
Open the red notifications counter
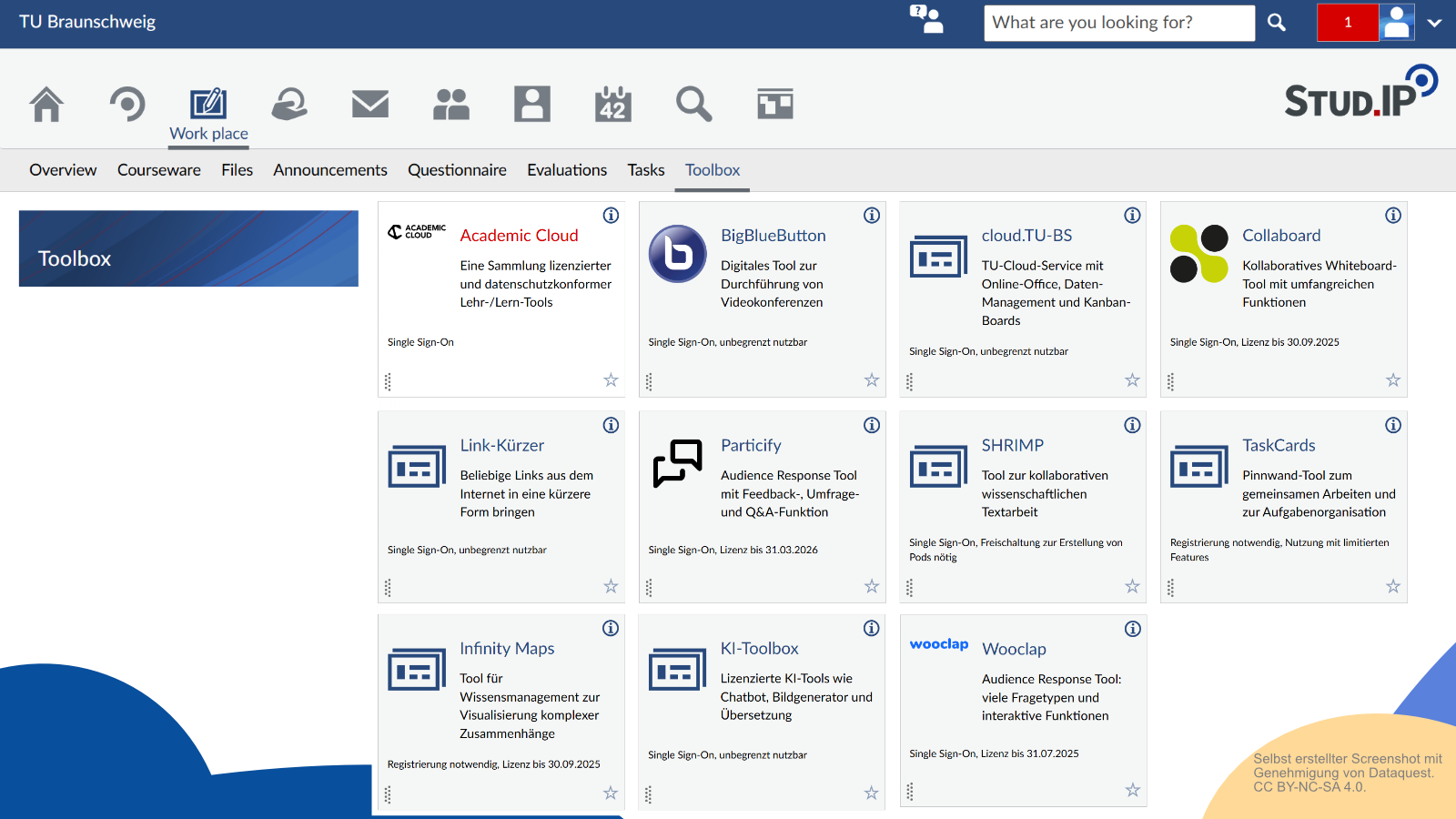click(x=1347, y=23)
